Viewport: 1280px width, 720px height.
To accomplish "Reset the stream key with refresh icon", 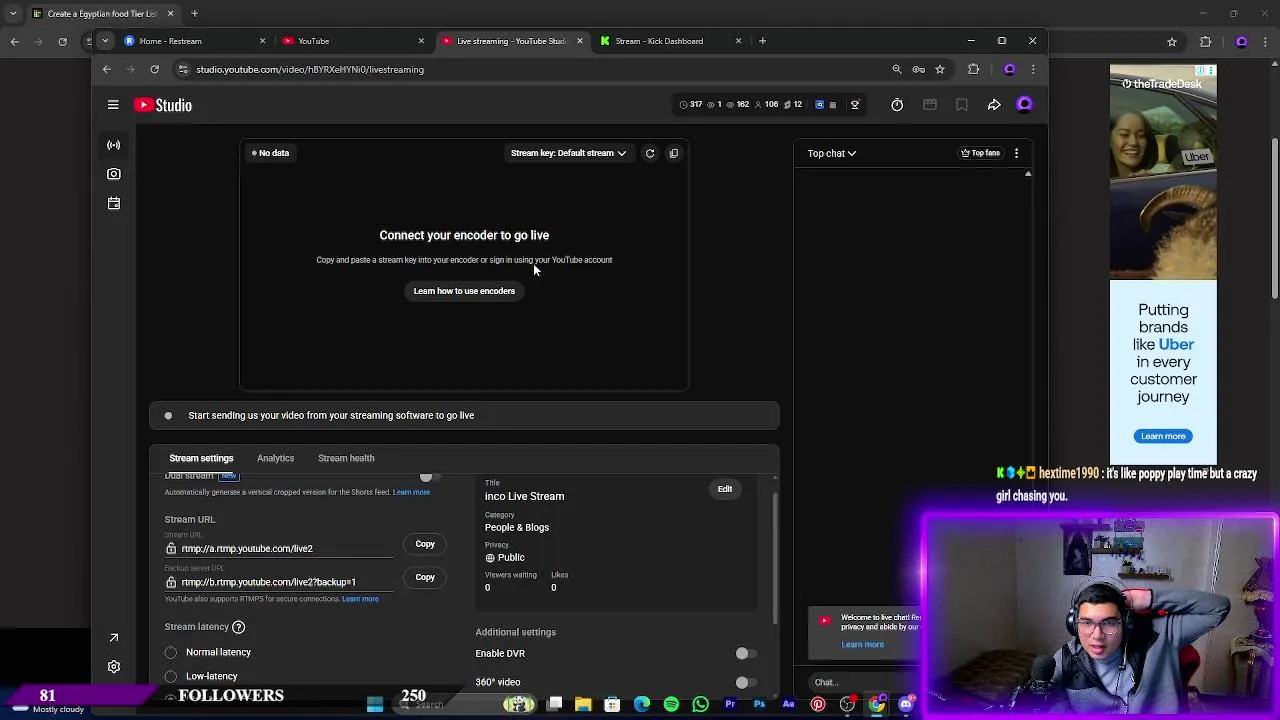I will click(650, 153).
